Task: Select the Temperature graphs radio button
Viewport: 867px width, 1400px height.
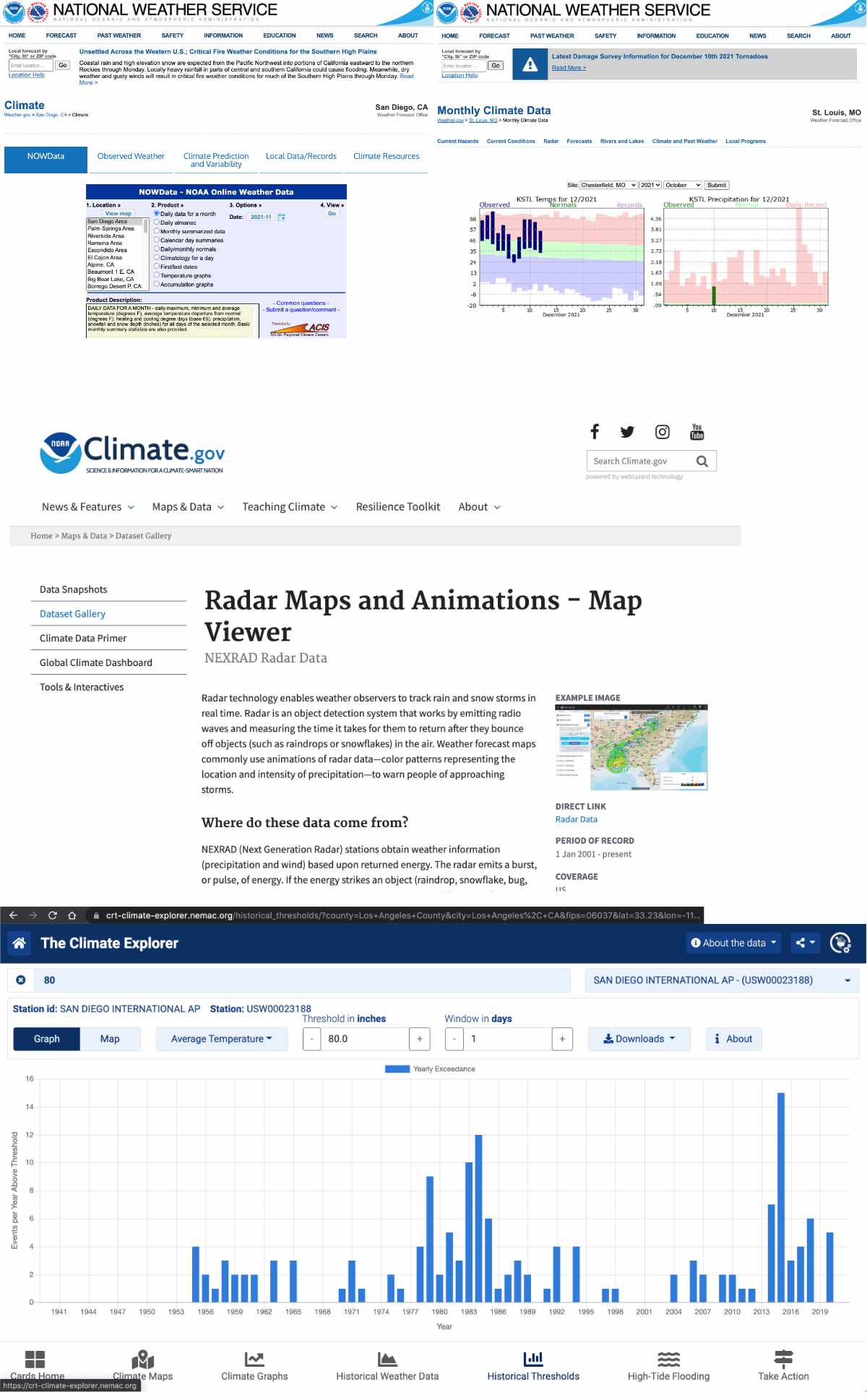Action: pyautogui.click(x=157, y=275)
